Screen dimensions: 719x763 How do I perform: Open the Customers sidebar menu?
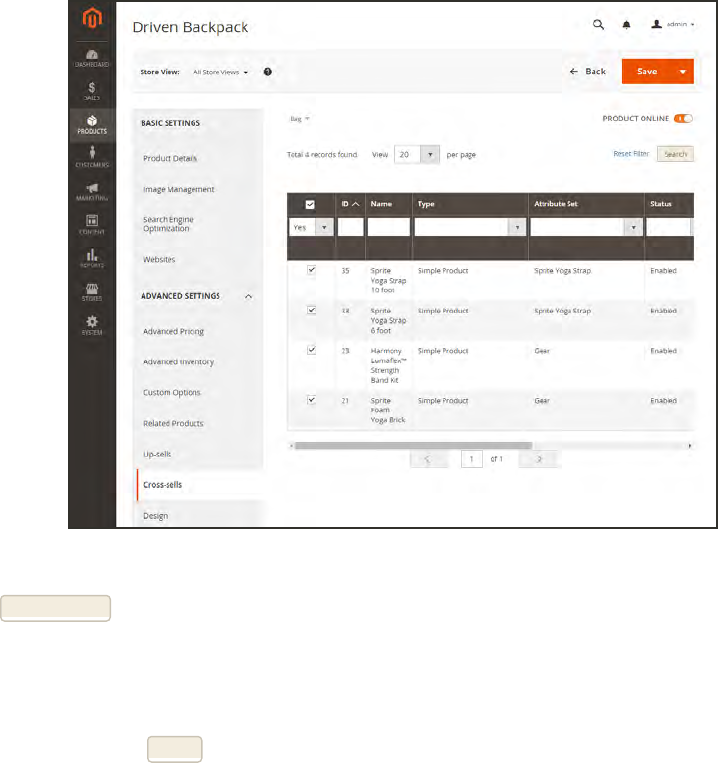click(92, 157)
